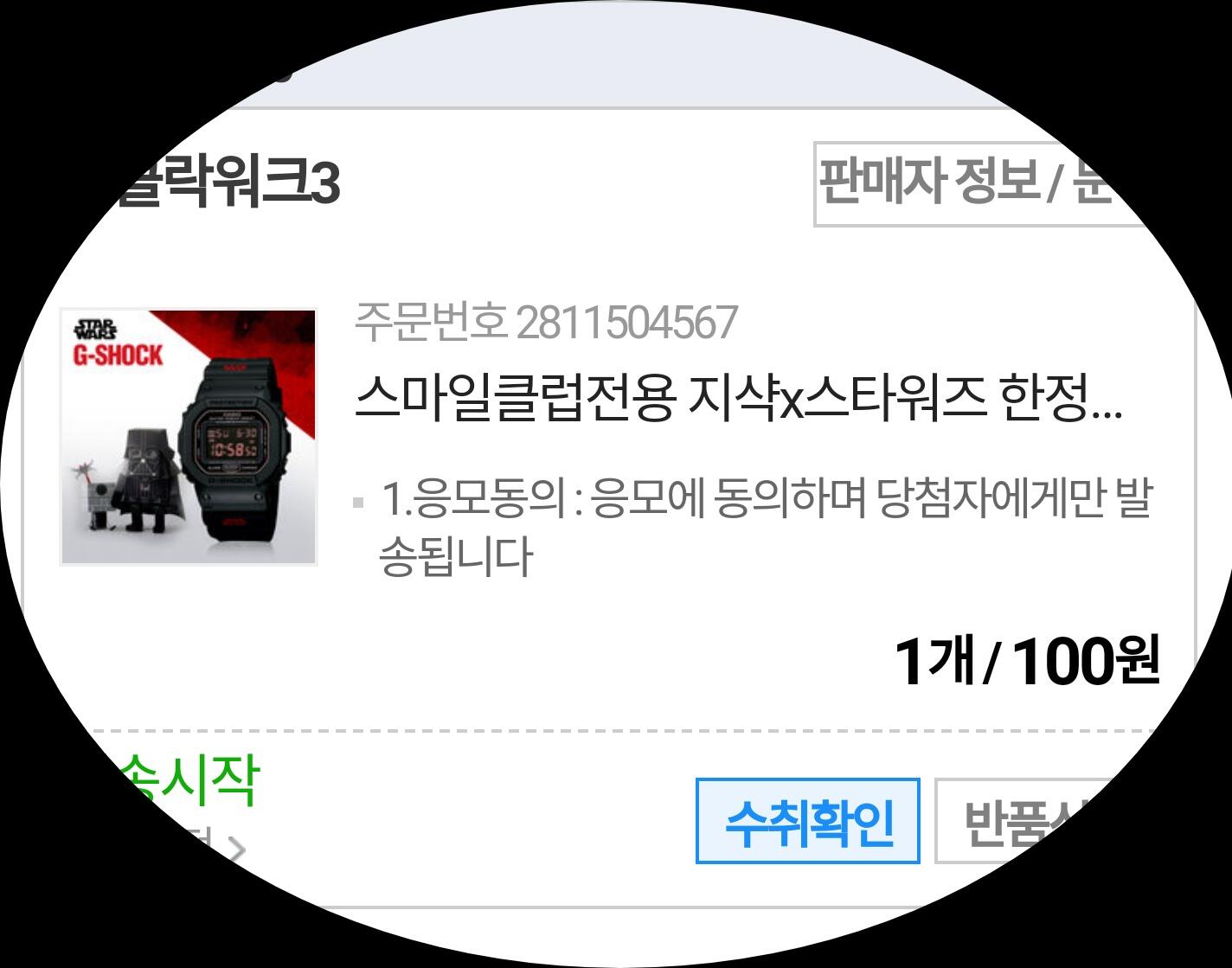Click the gray bullet before the option text
The width and height of the screenshot is (1232, 968).
359,503
